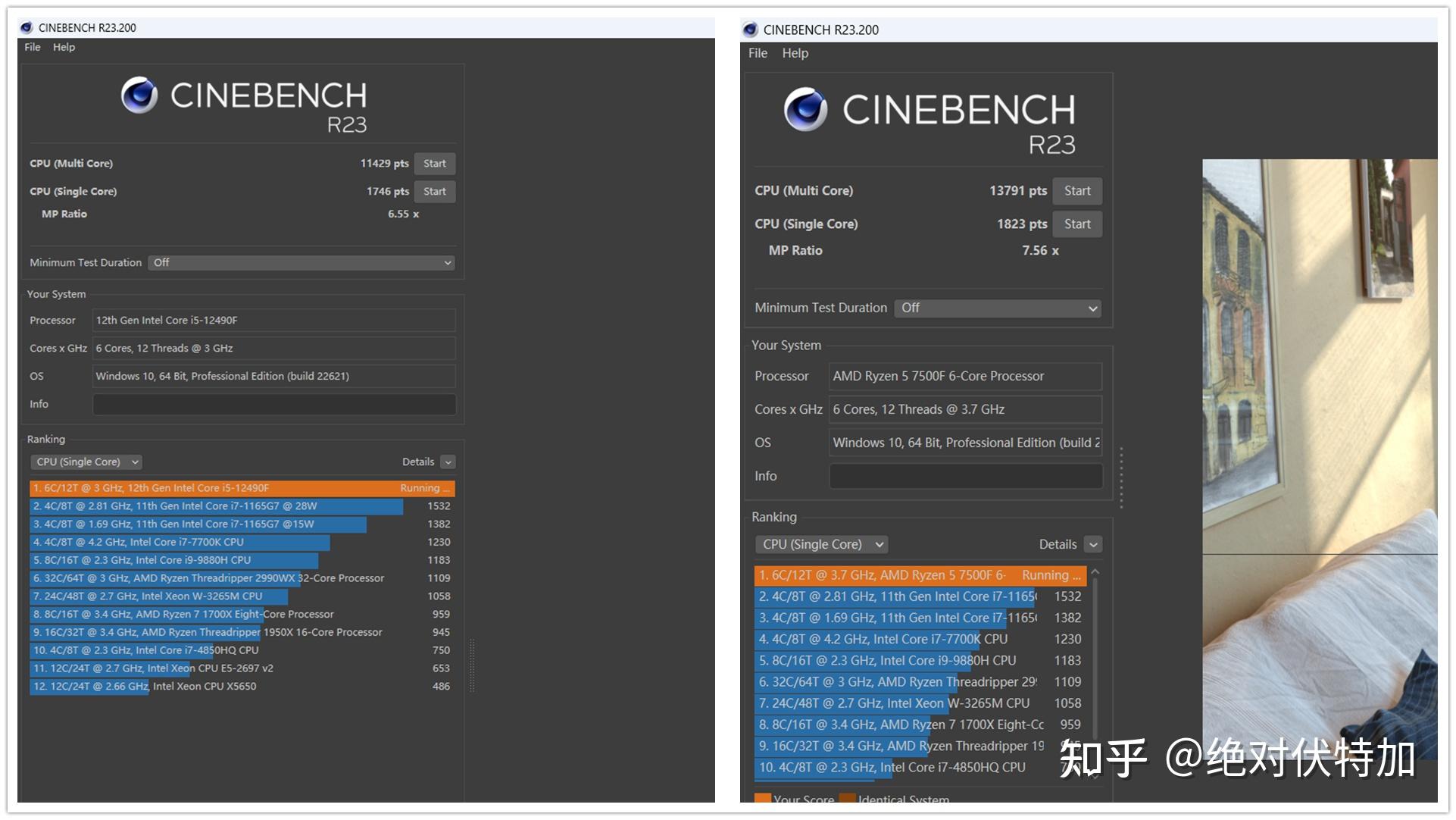The image size is (1456, 820).
Task: Click the Info input field in right window
Action: coord(966,476)
